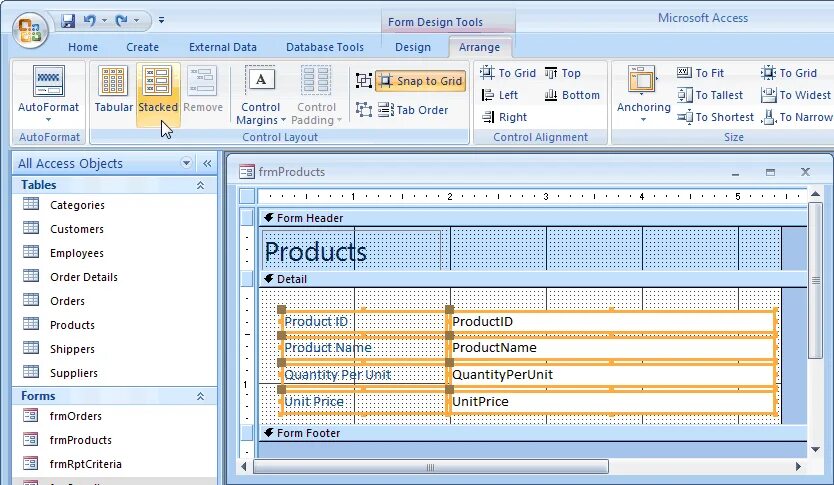
Task: Select the UnitPrice text box
Action: coord(612,402)
